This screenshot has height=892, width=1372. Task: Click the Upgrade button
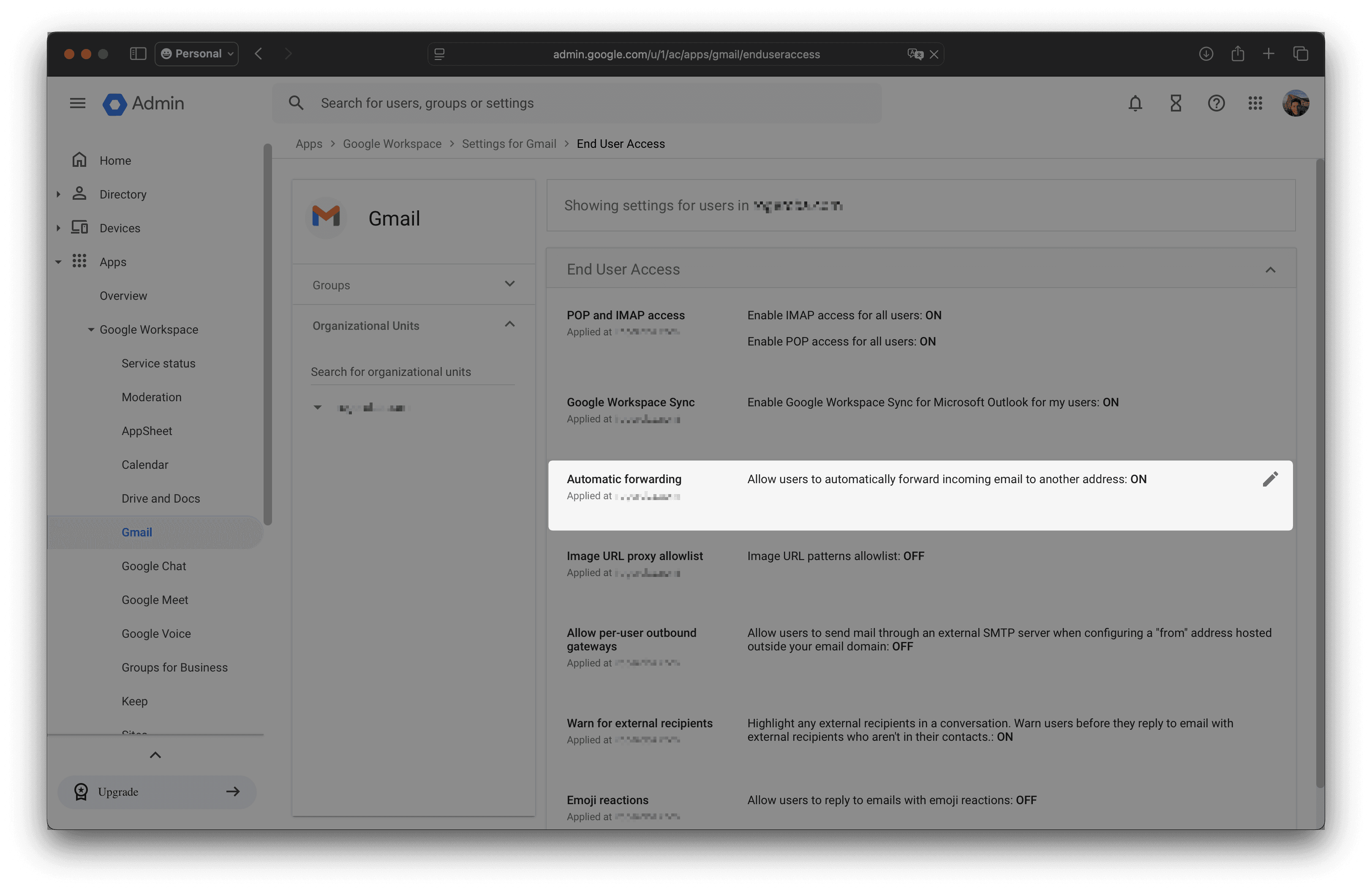[x=156, y=792]
